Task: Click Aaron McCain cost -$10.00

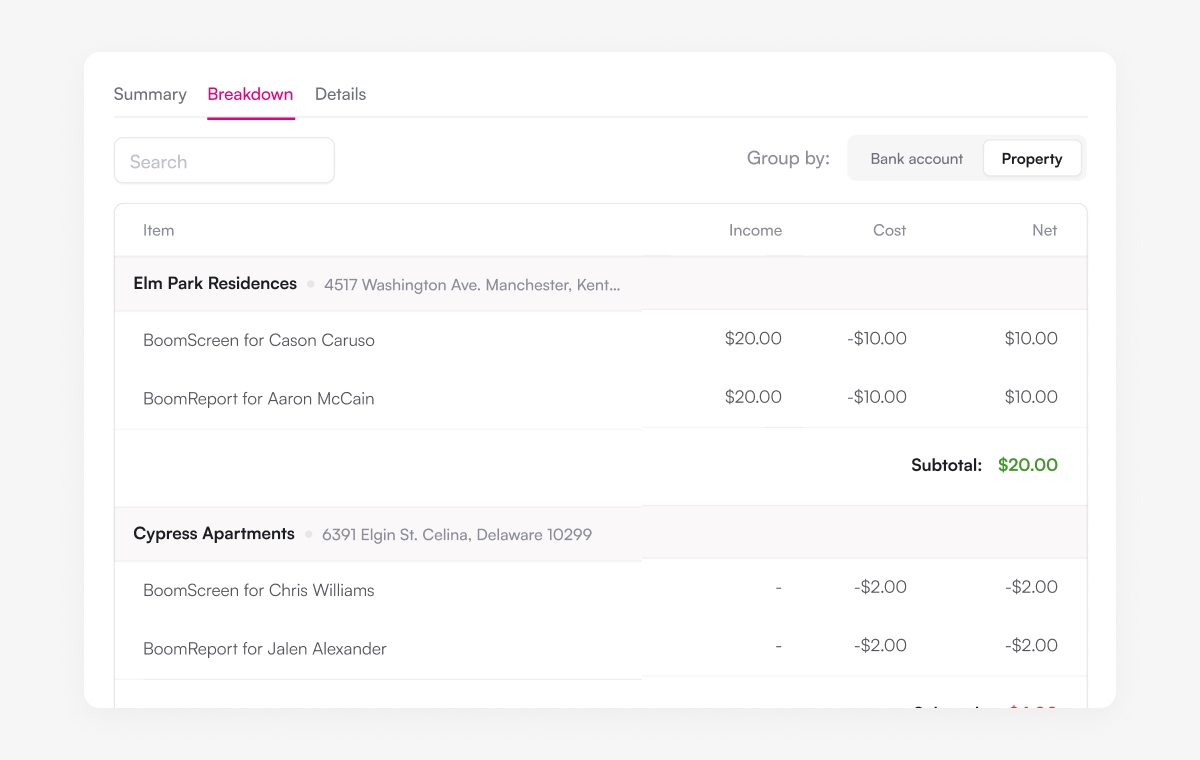Action: 876,397
